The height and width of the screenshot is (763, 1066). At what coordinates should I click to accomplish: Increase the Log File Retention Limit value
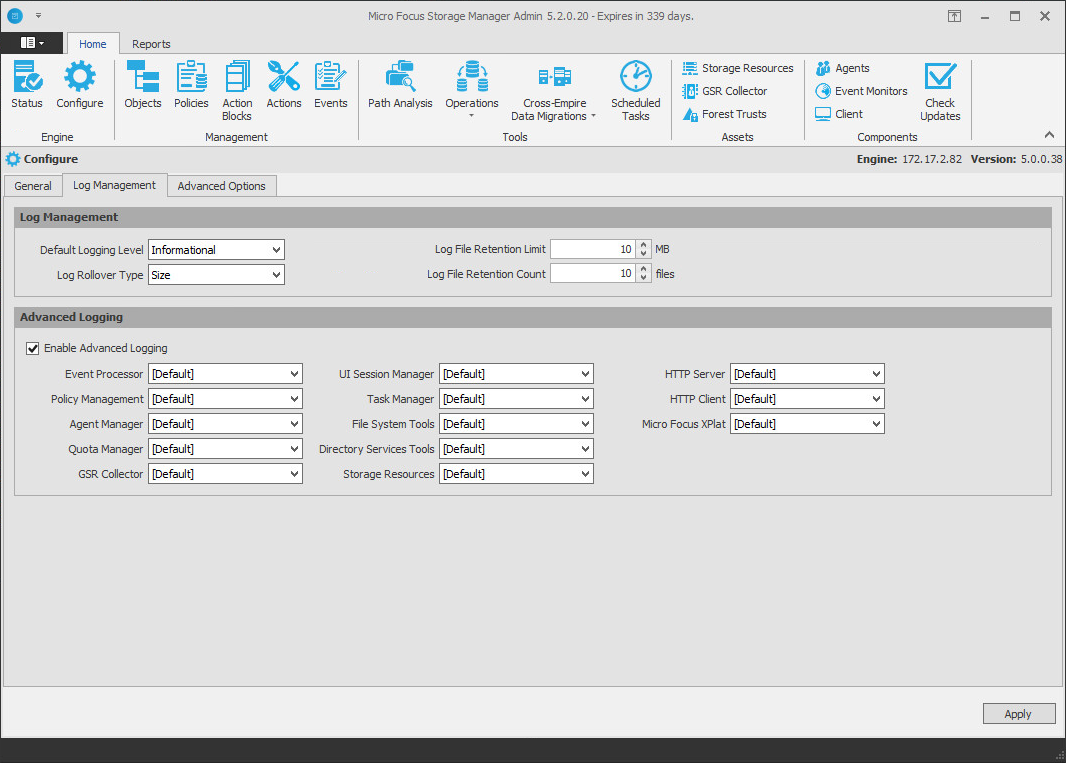[643, 245]
